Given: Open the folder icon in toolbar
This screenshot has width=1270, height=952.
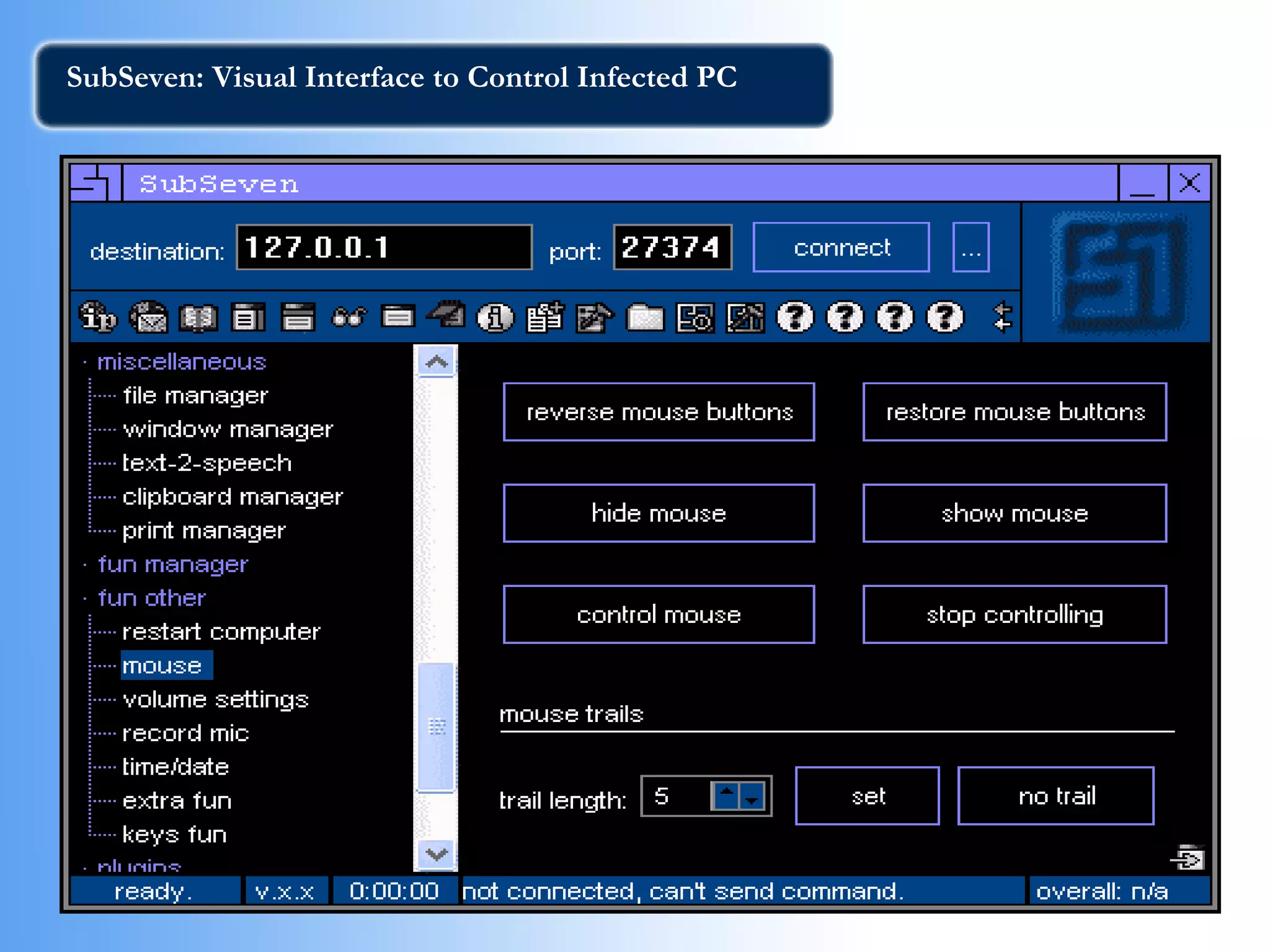Looking at the screenshot, I should point(645,317).
